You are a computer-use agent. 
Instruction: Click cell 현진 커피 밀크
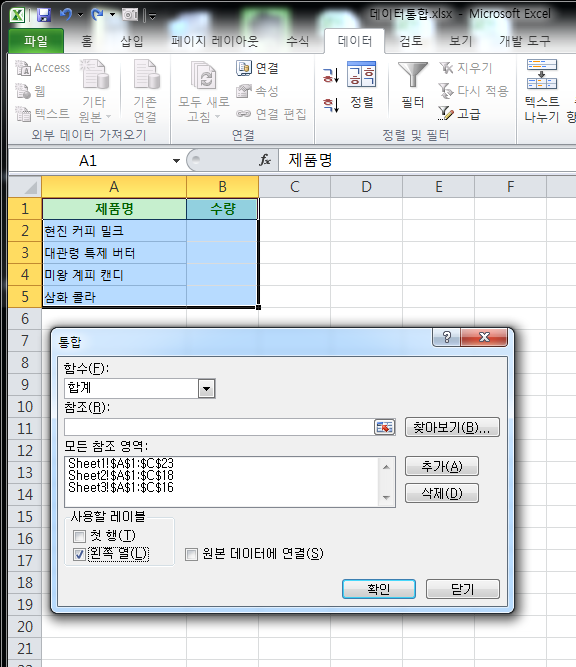click(114, 231)
